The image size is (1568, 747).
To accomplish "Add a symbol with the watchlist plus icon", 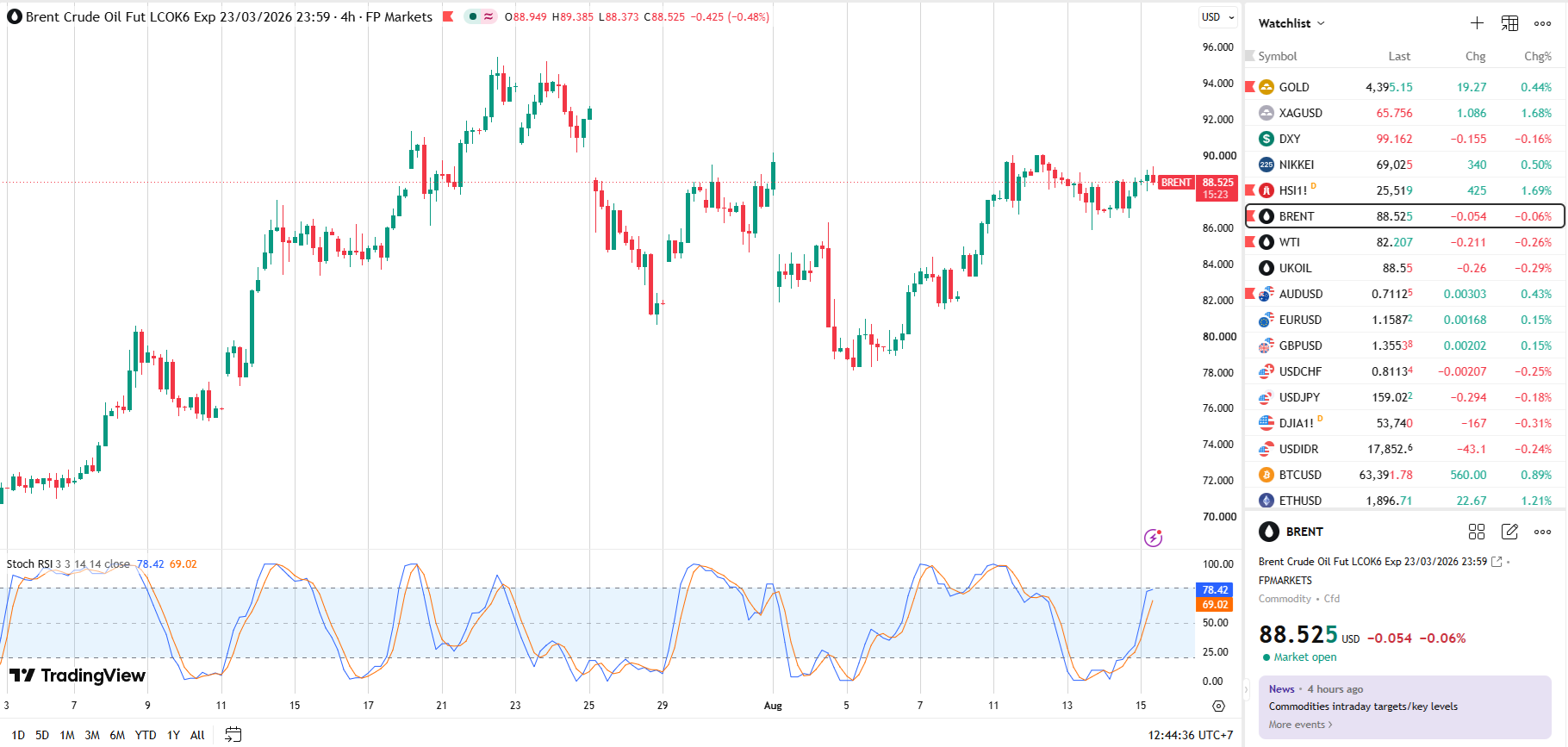I will (1477, 23).
